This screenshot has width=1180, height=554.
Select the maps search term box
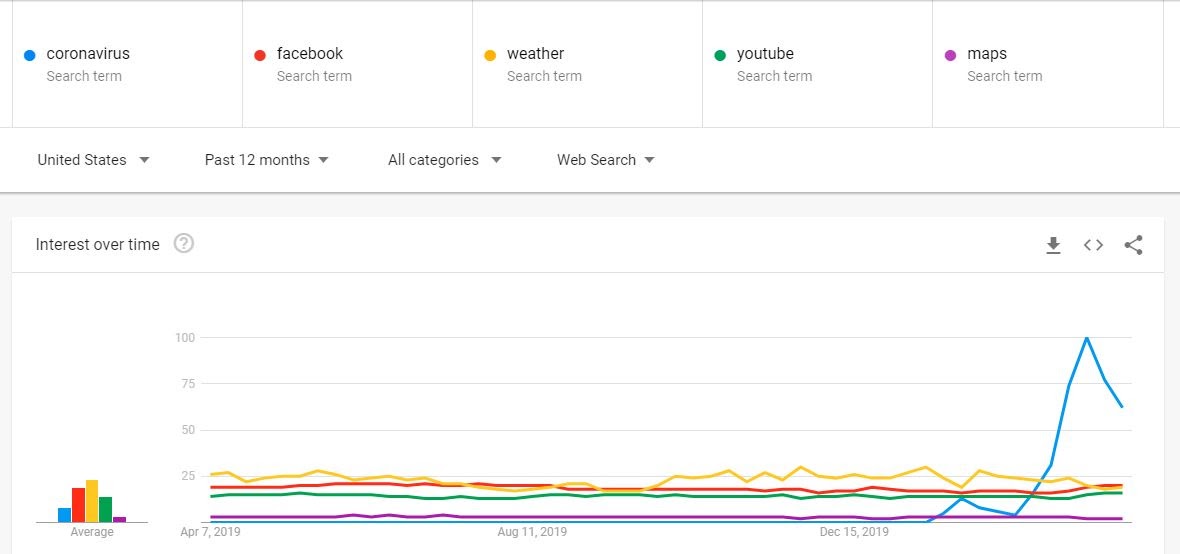[x=1048, y=64]
